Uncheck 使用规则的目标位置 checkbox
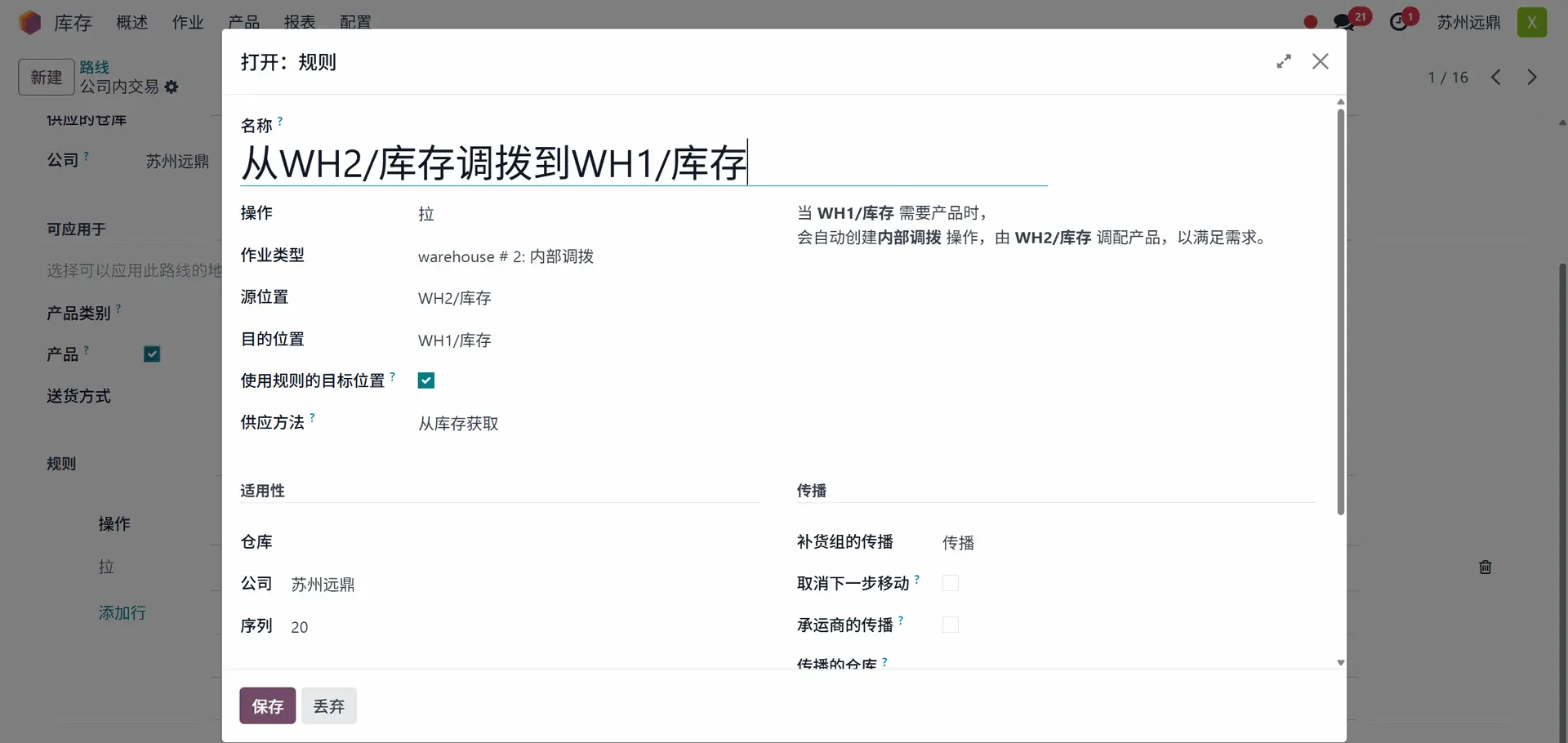This screenshot has height=743, width=1568. coord(426,380)
